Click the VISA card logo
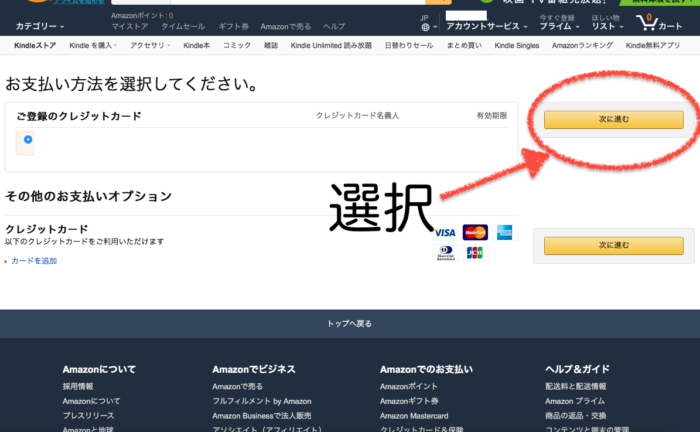Image resolution: width=700 pixels, height=432 pixels. tap(445, 233)
